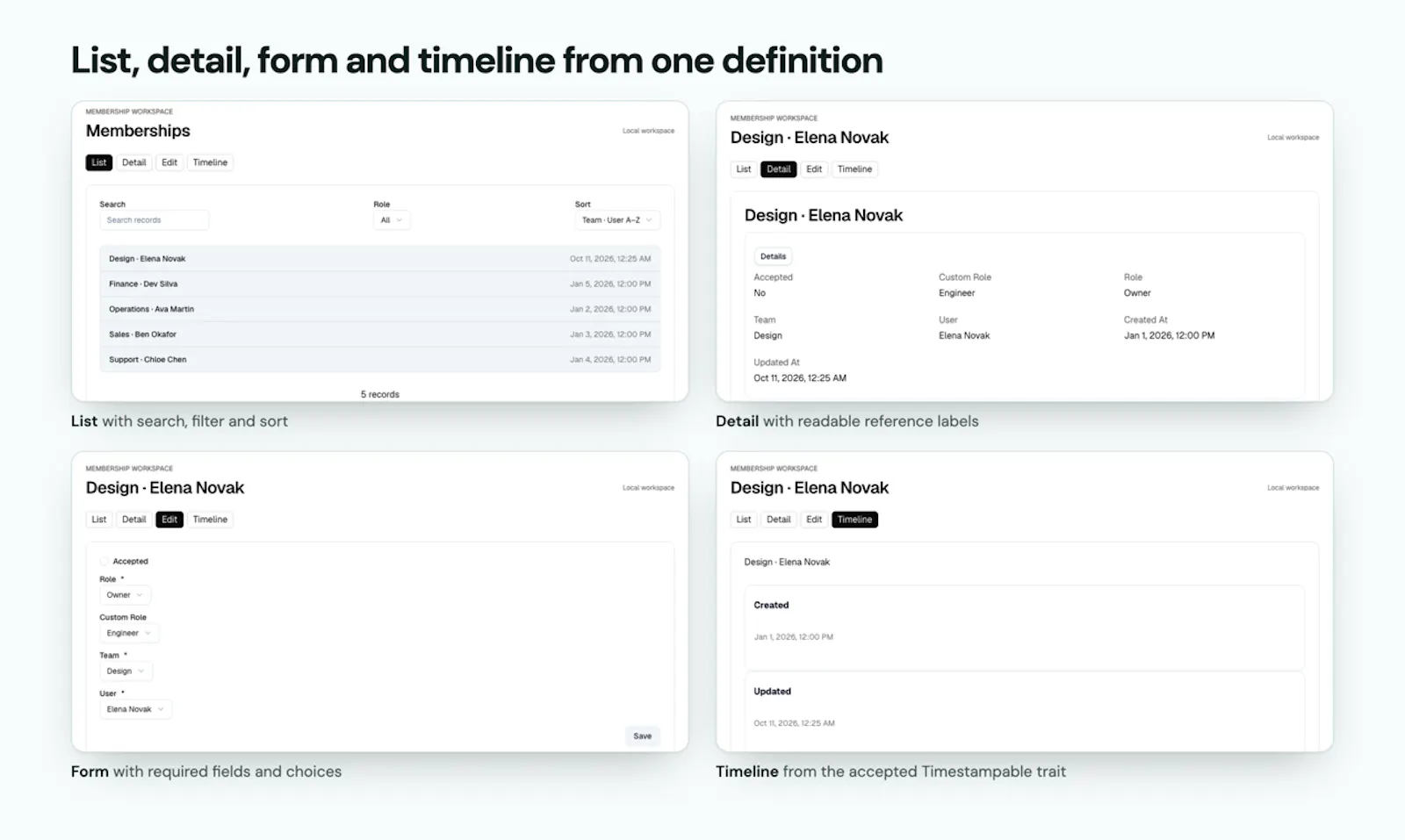Click the active Detail tab in detail panel
Screen dimensions: 1405x840
point(778,169)
